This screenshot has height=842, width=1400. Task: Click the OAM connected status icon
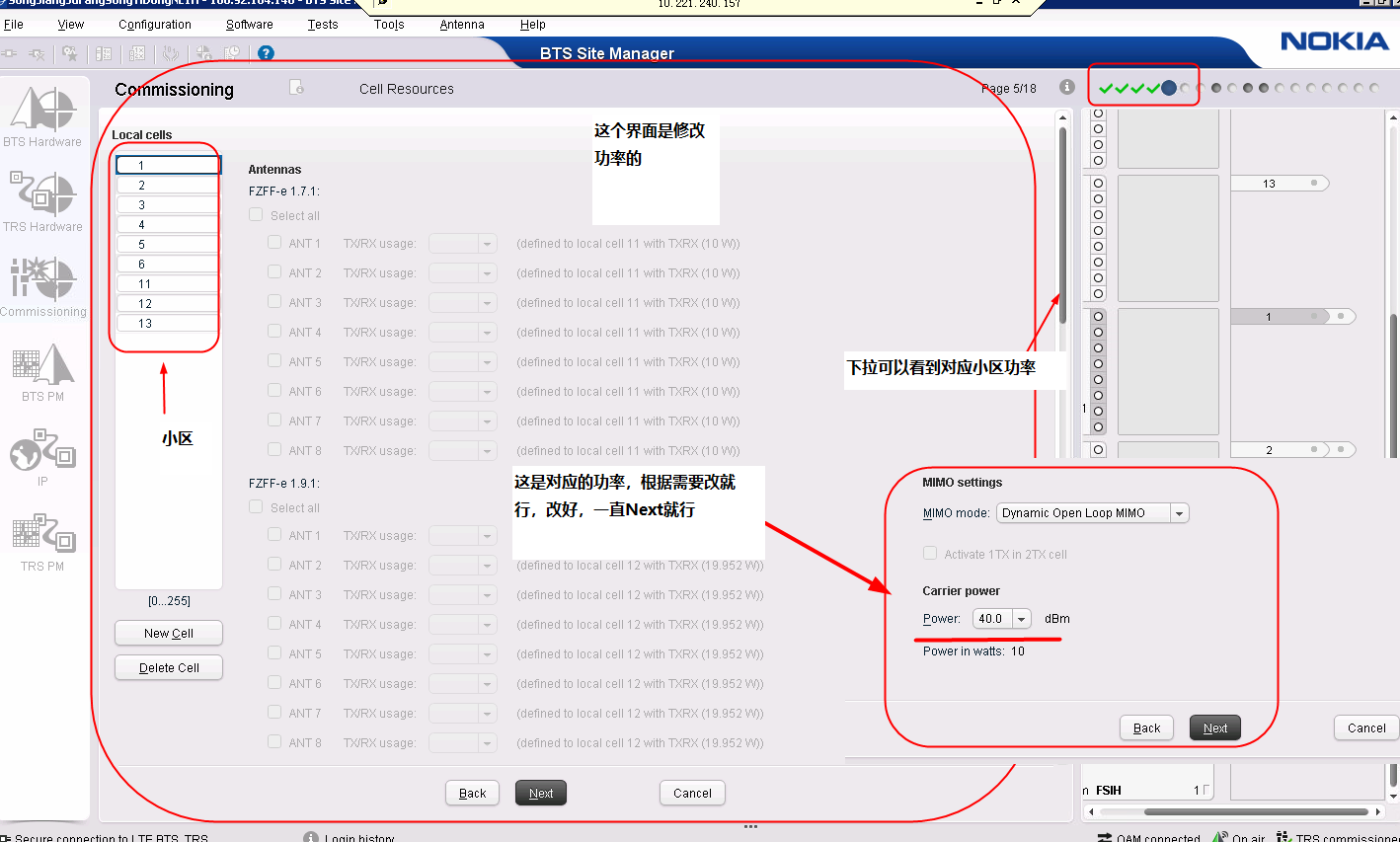click(1105, 838)
